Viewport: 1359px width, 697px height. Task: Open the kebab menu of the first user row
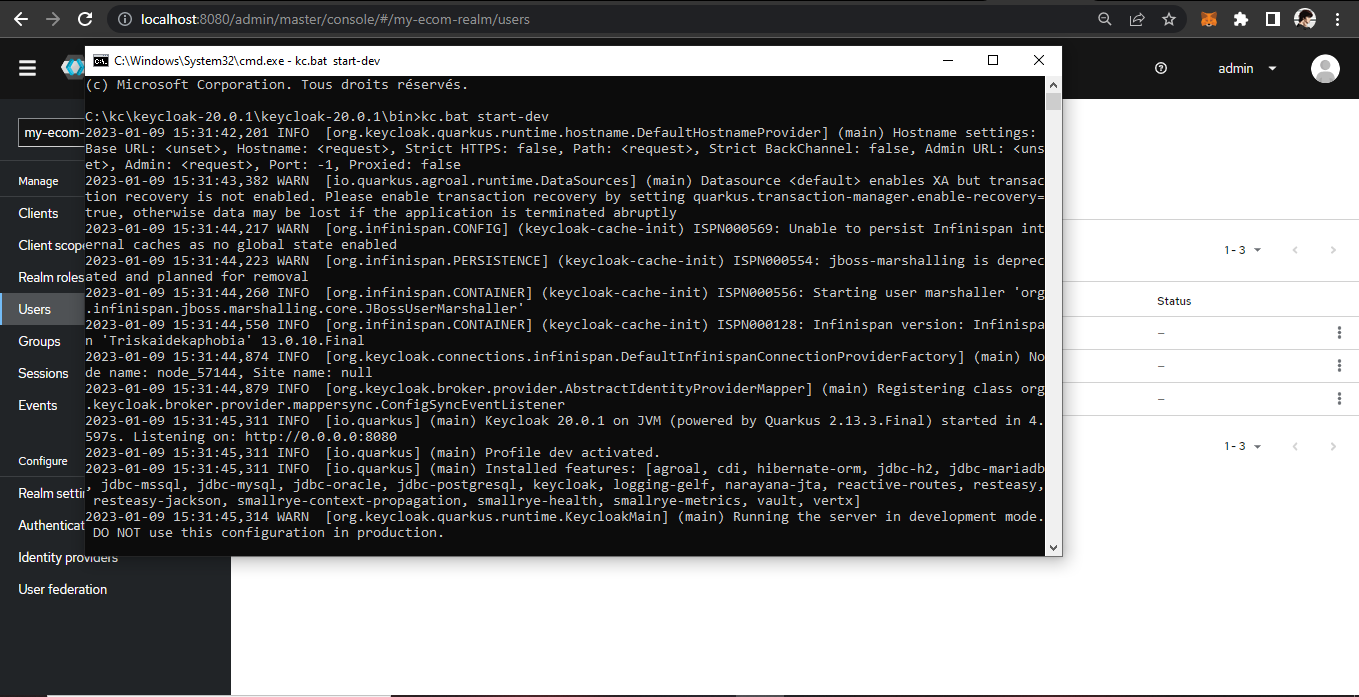click(x=1339, y=333)
